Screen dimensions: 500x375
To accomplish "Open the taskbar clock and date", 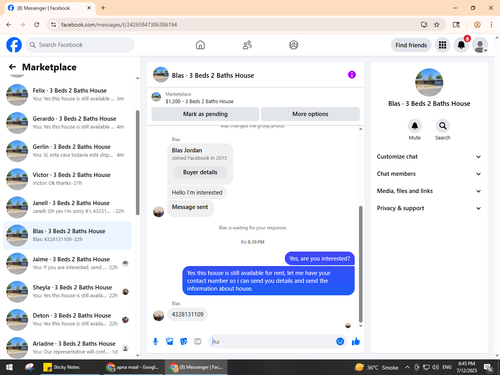I will [467, 367].
